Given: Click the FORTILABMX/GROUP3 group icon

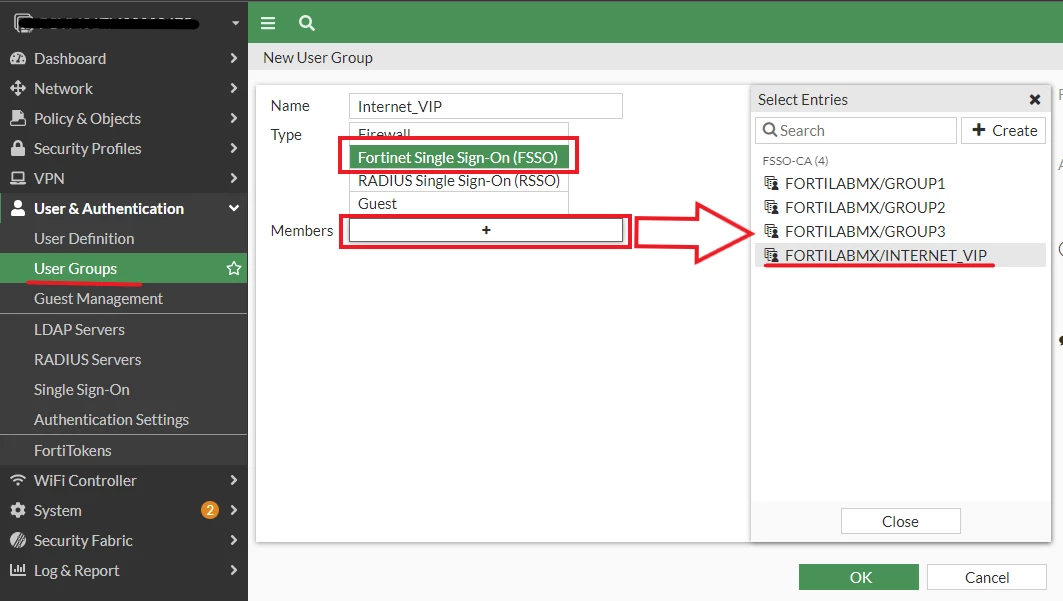Looking at the screenshot, I should 771,231.
